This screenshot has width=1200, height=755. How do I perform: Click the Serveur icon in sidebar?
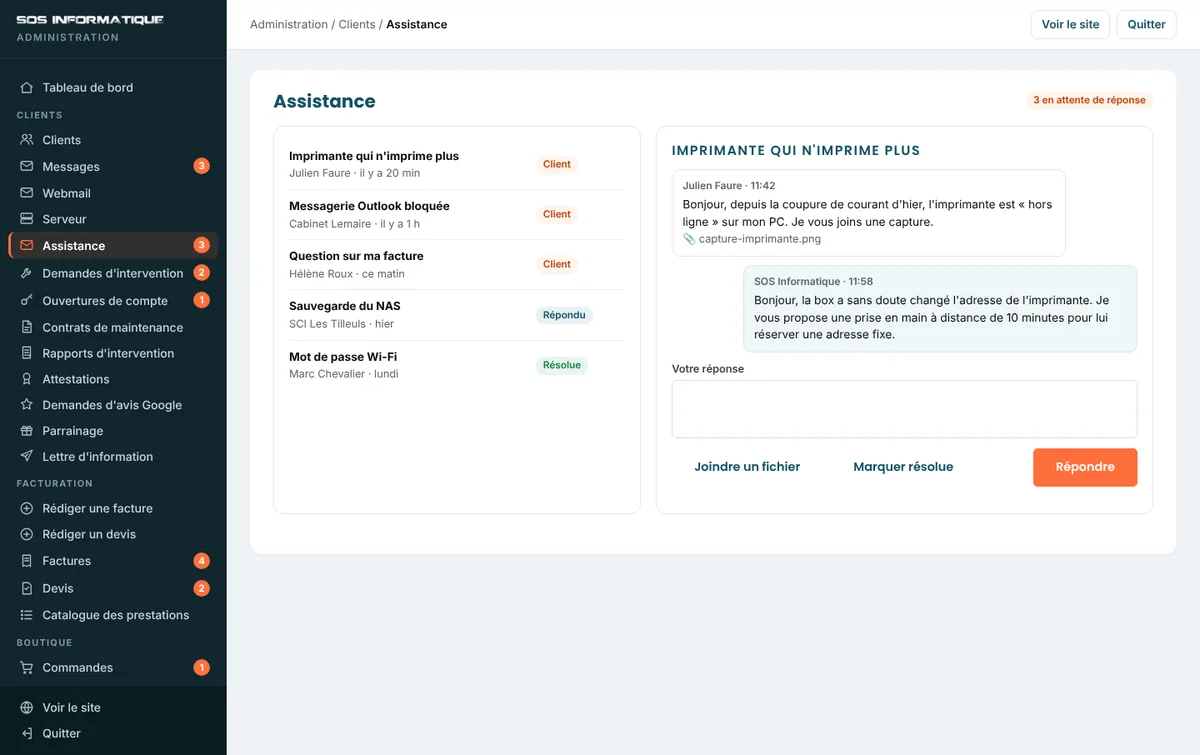click(27, 219)
